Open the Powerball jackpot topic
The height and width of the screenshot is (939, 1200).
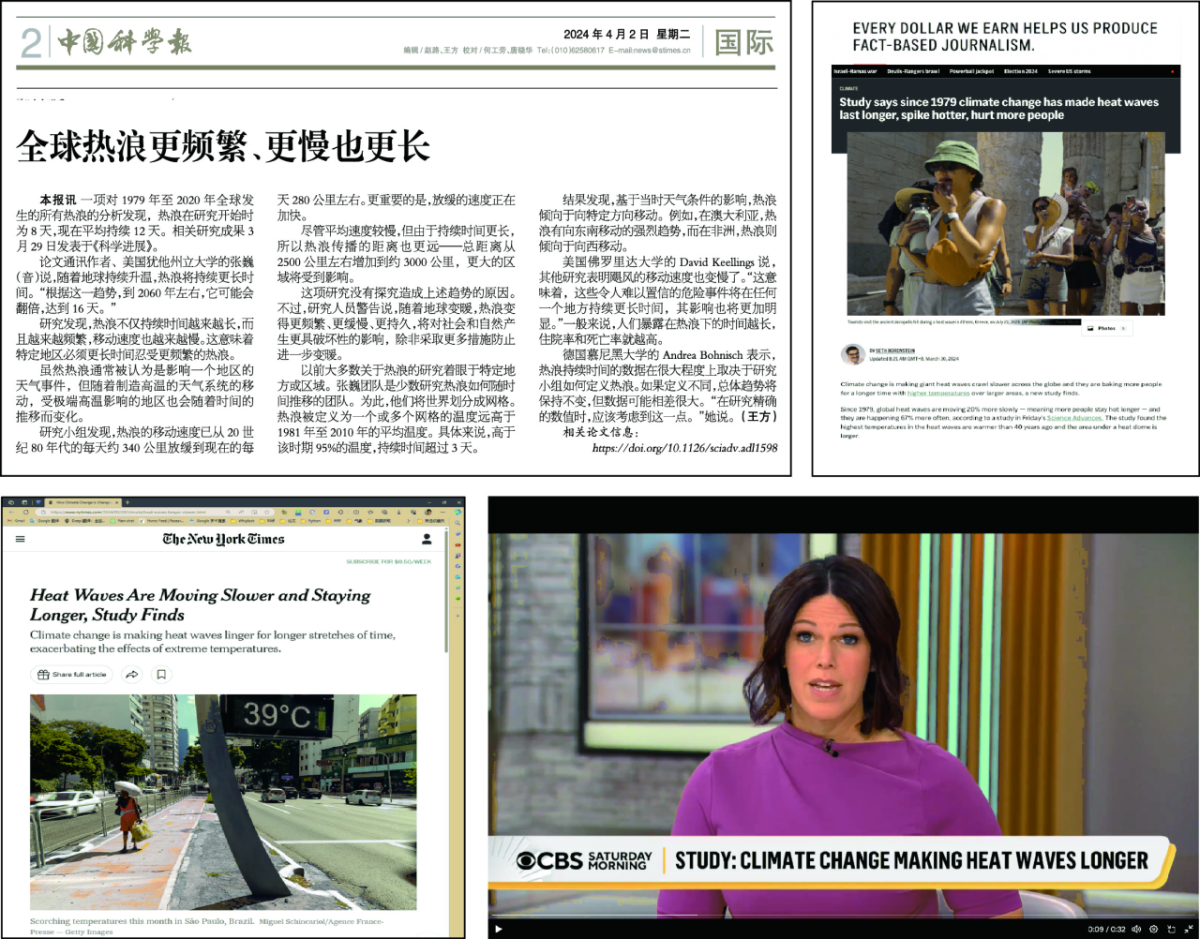click(x=970, y=71)
